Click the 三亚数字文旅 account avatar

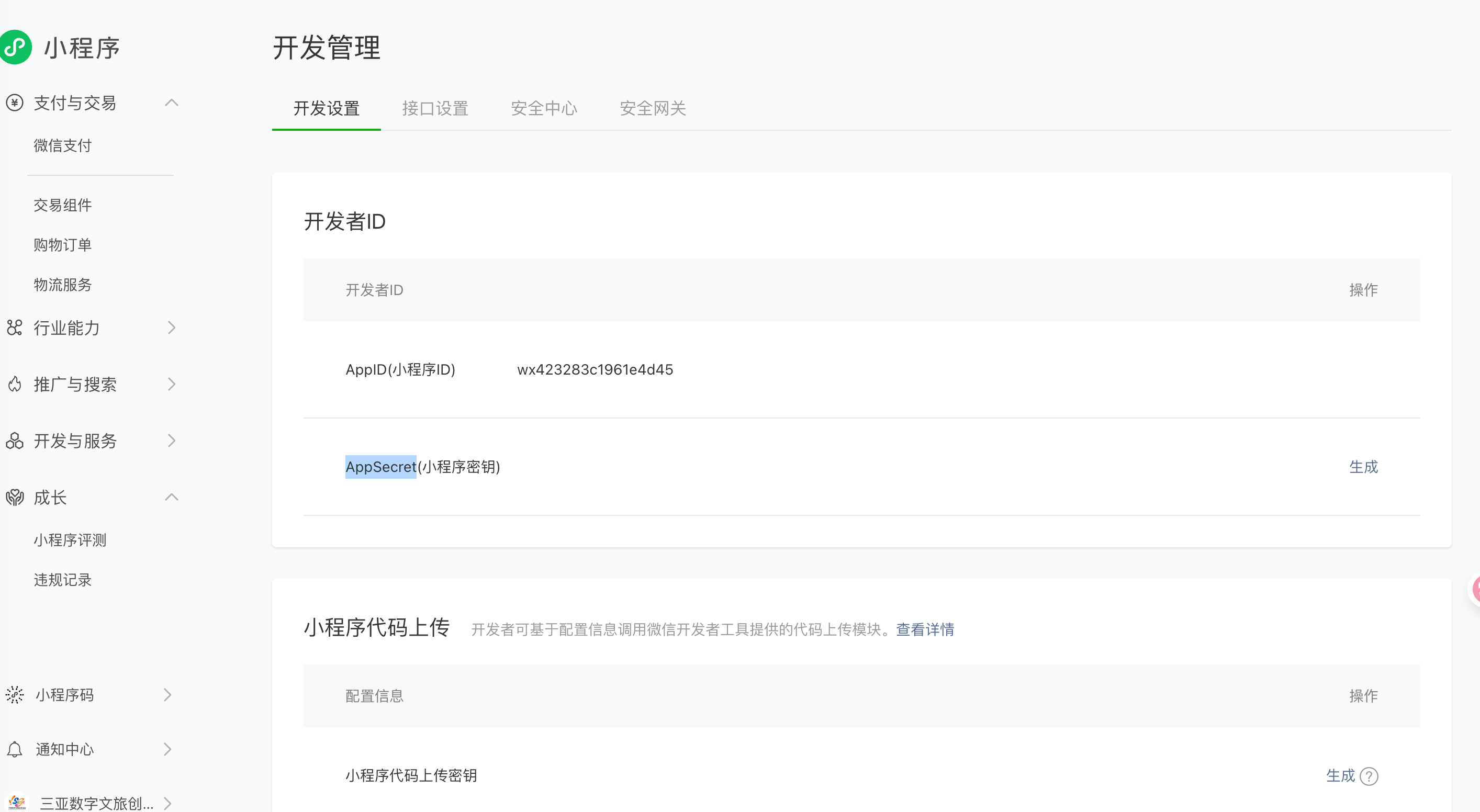click(17, 802)
